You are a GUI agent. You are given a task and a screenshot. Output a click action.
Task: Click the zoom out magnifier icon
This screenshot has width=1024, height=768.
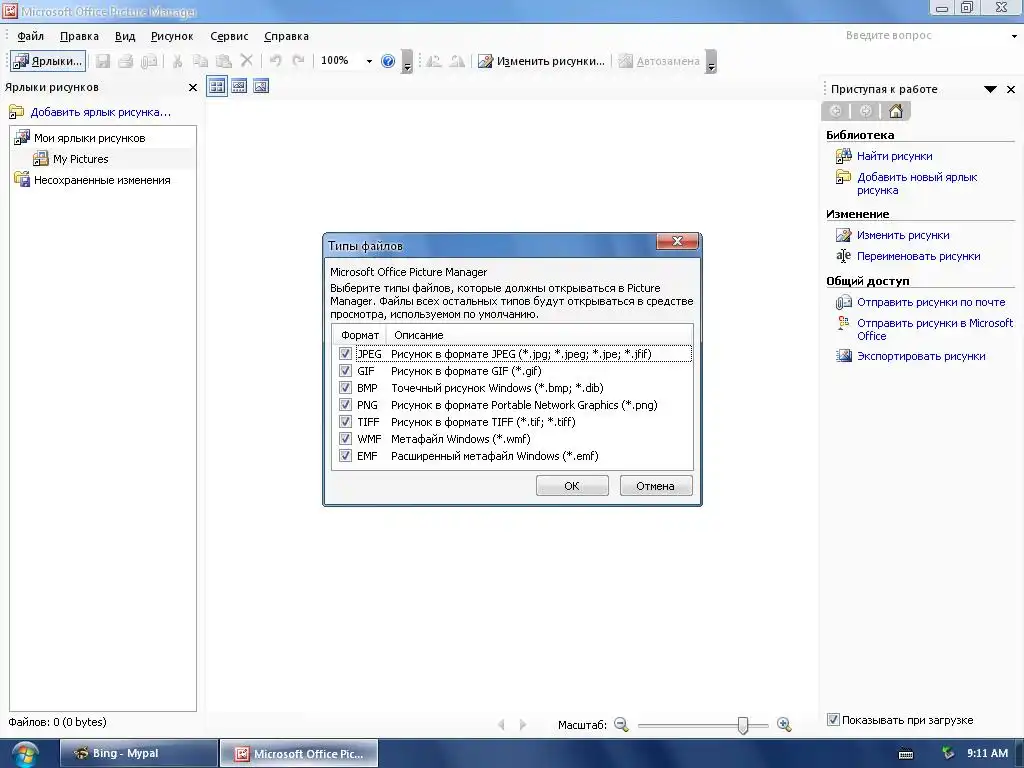tap(621, 724)
